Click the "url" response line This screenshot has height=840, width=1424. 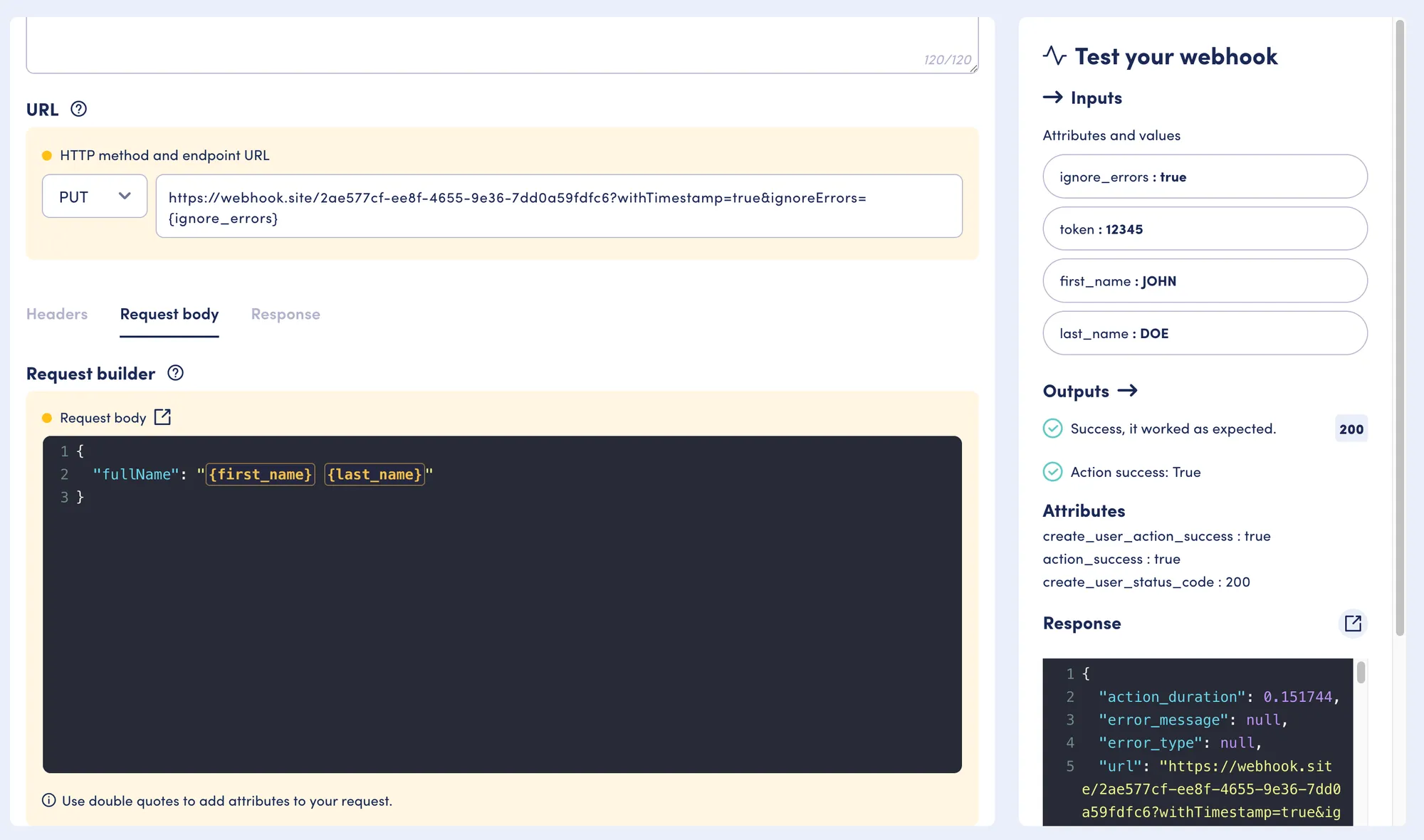point(1210,789)
